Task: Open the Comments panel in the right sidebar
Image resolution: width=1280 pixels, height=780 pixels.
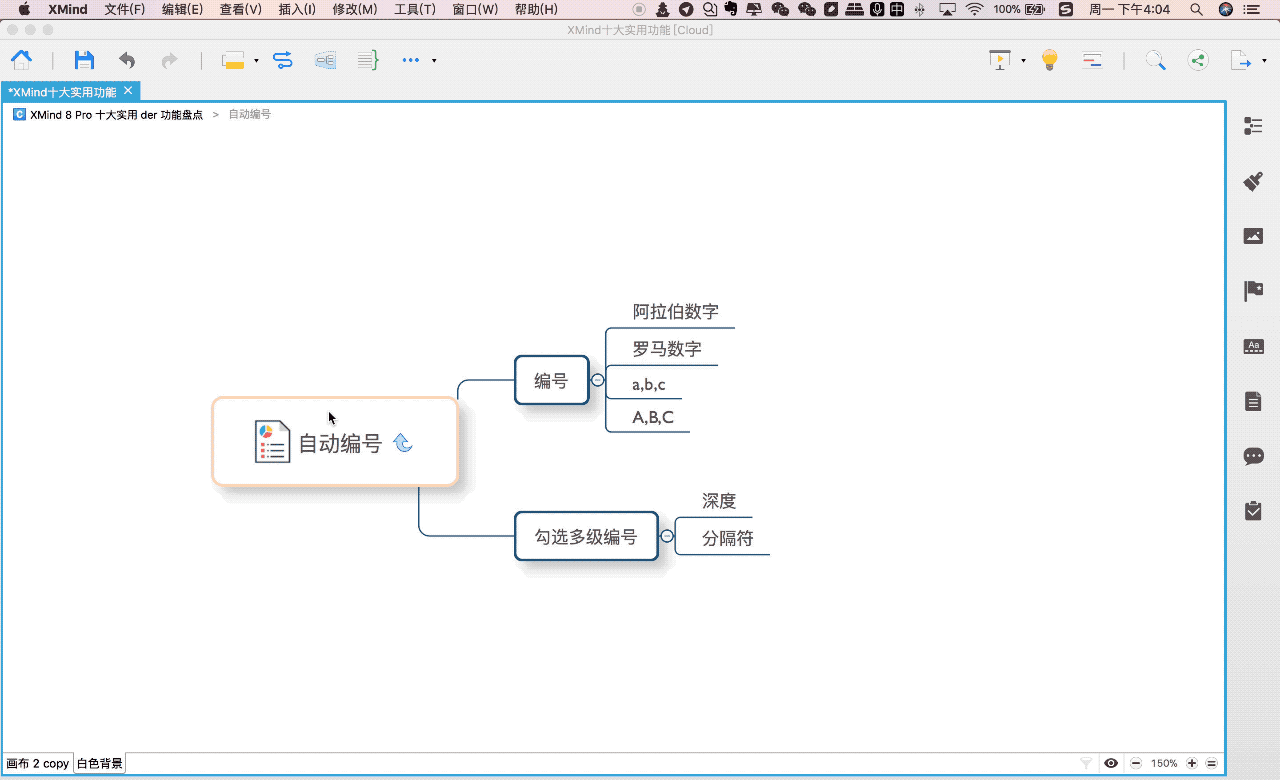Action: click(x=1253, y=455)
